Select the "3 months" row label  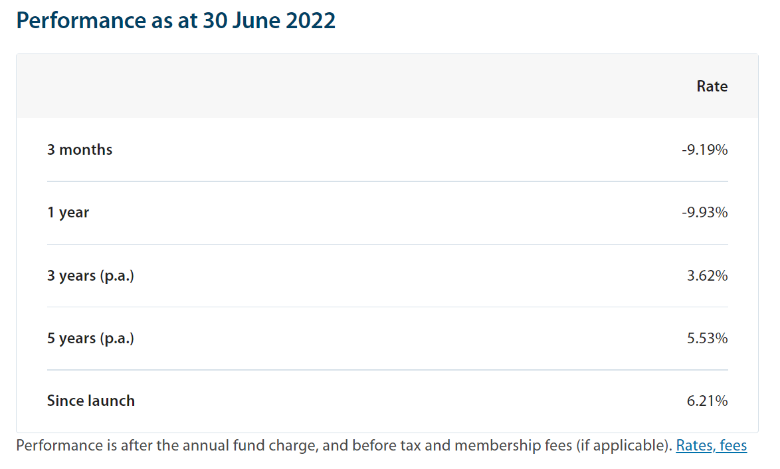(80, 150)
